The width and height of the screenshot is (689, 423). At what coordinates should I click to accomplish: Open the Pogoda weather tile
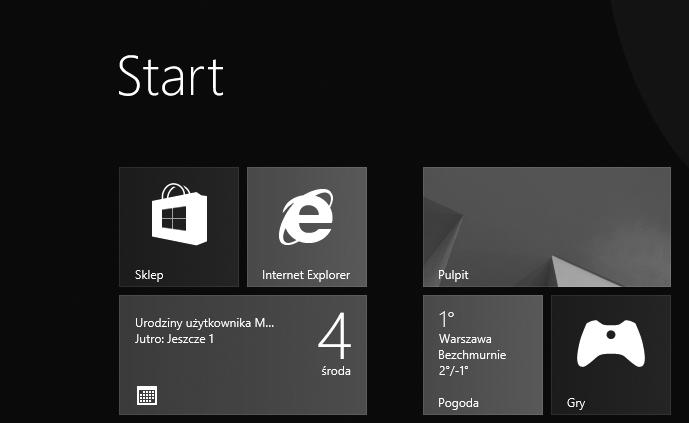click(482, 355)
